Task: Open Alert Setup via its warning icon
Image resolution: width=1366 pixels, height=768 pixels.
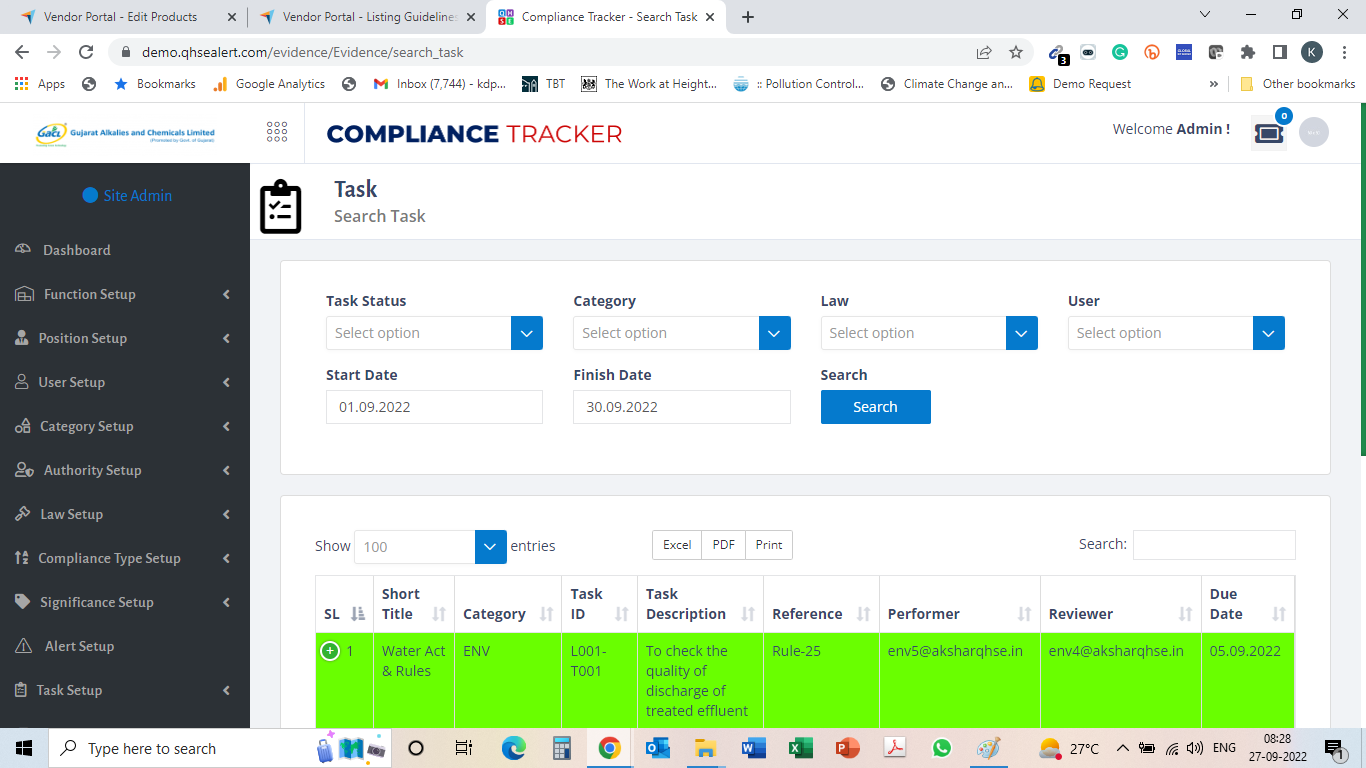Action: point(25,646)
